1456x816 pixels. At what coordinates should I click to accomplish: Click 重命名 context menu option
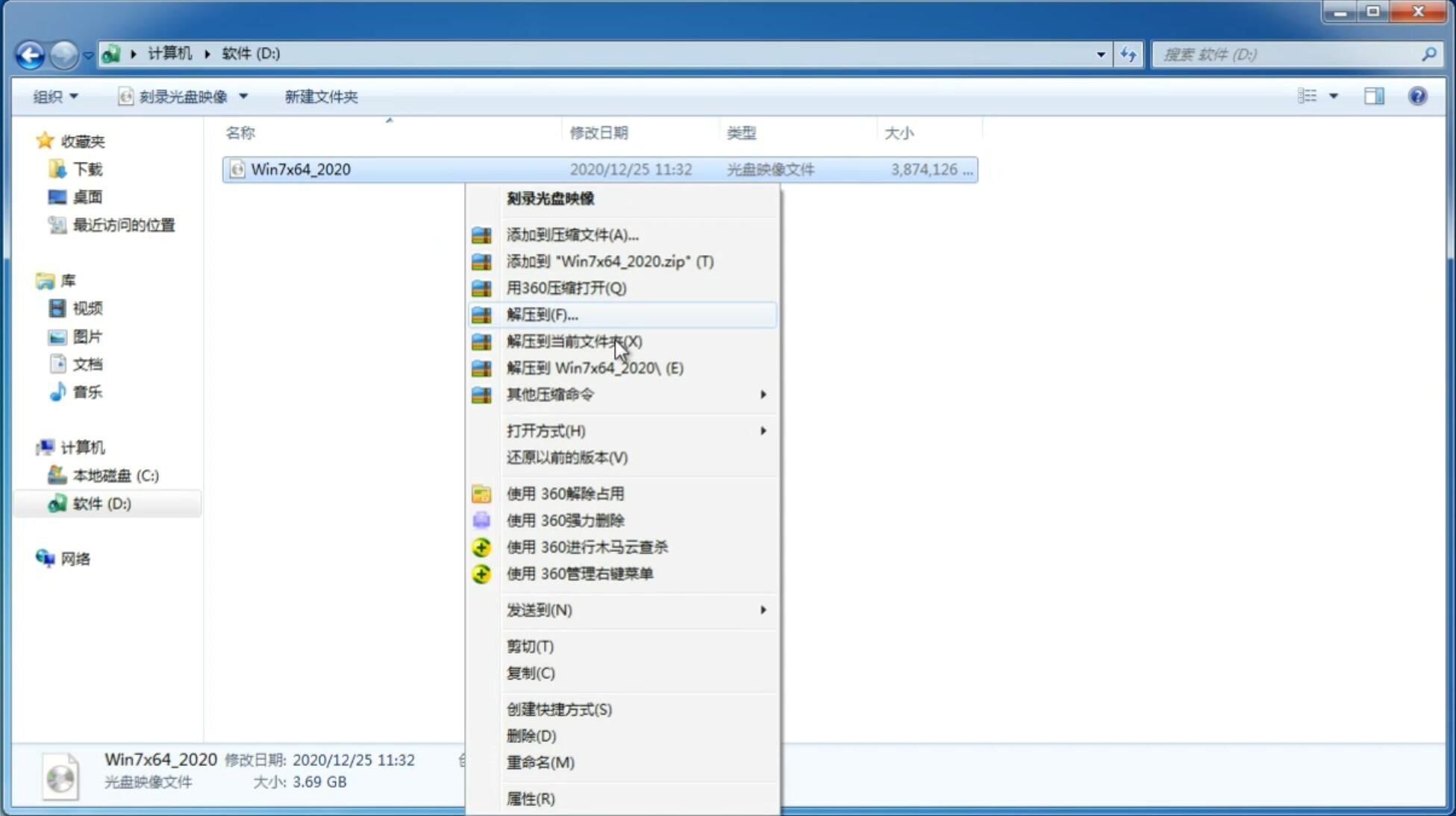540,762
